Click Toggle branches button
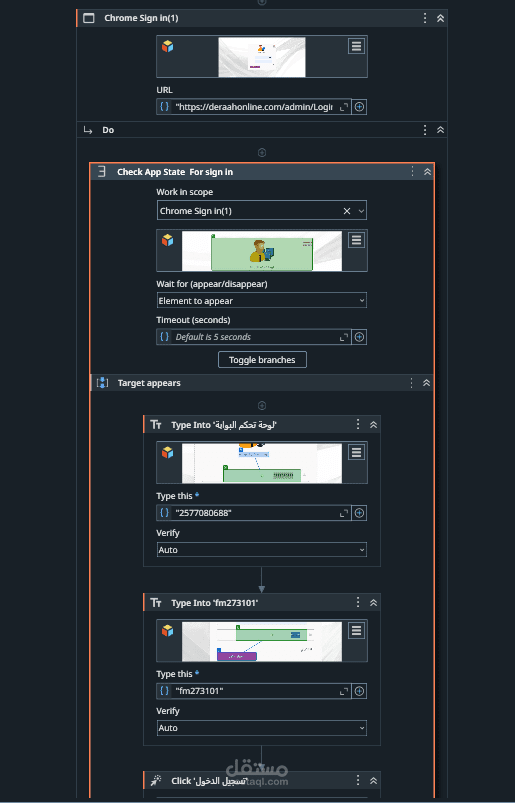This screenshot has height=803, width=515. click(x=262, y=360)
